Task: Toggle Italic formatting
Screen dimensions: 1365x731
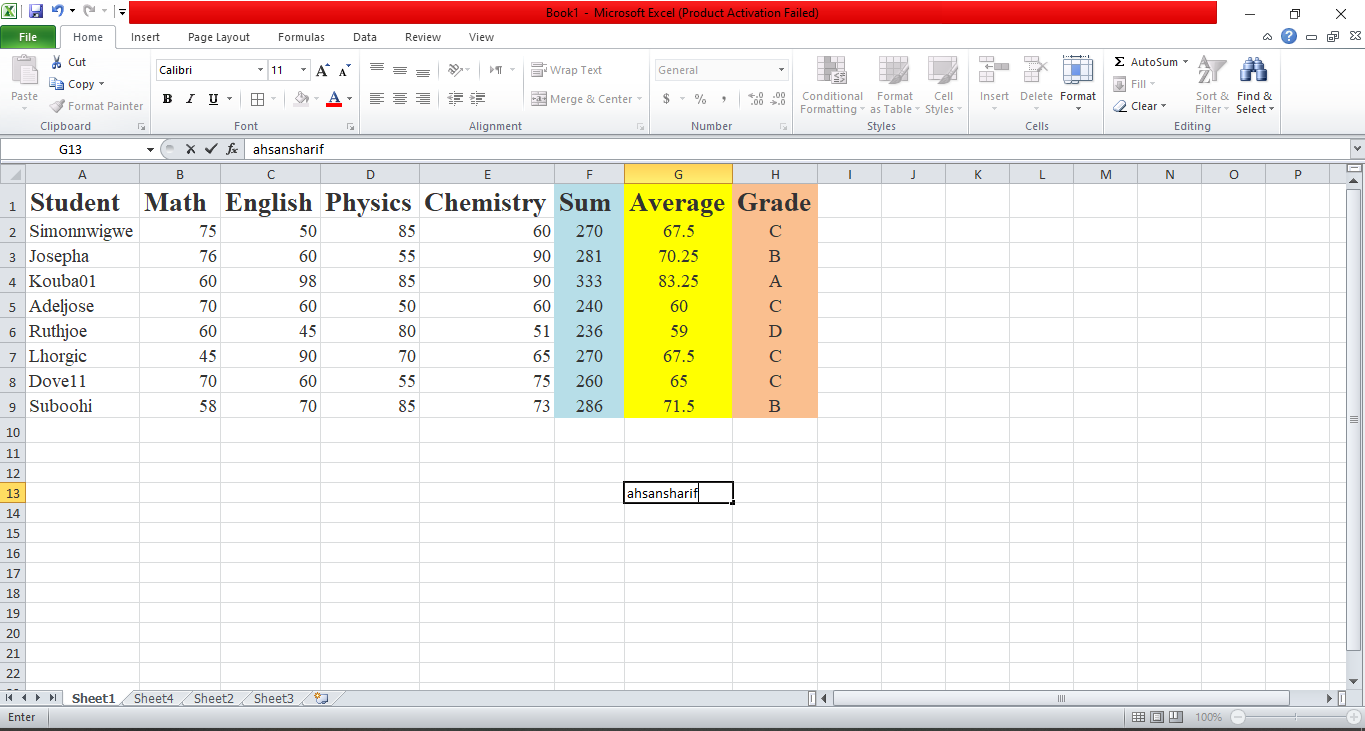Action: click(190, 99)
